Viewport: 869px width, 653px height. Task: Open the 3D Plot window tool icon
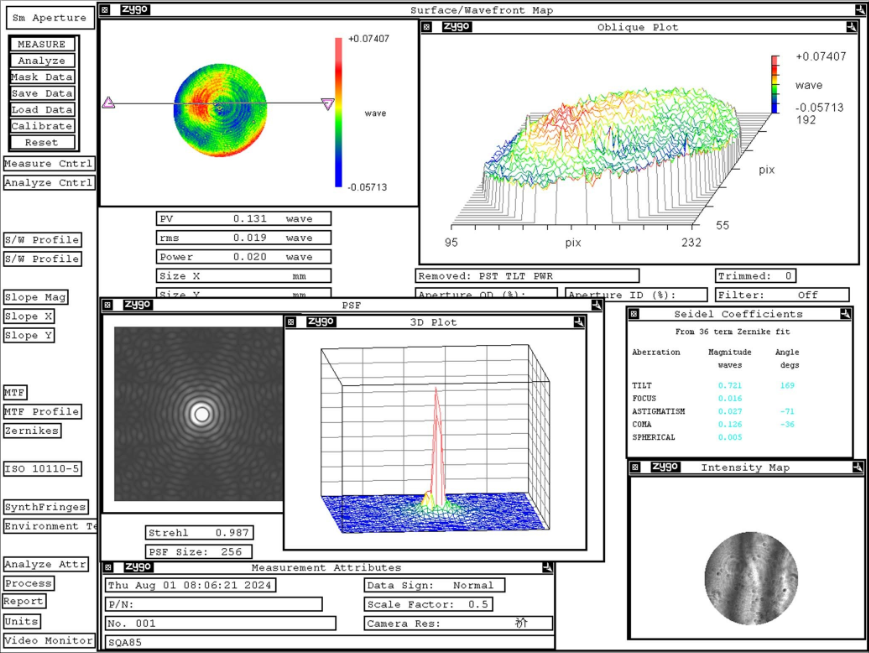[579, 322]
